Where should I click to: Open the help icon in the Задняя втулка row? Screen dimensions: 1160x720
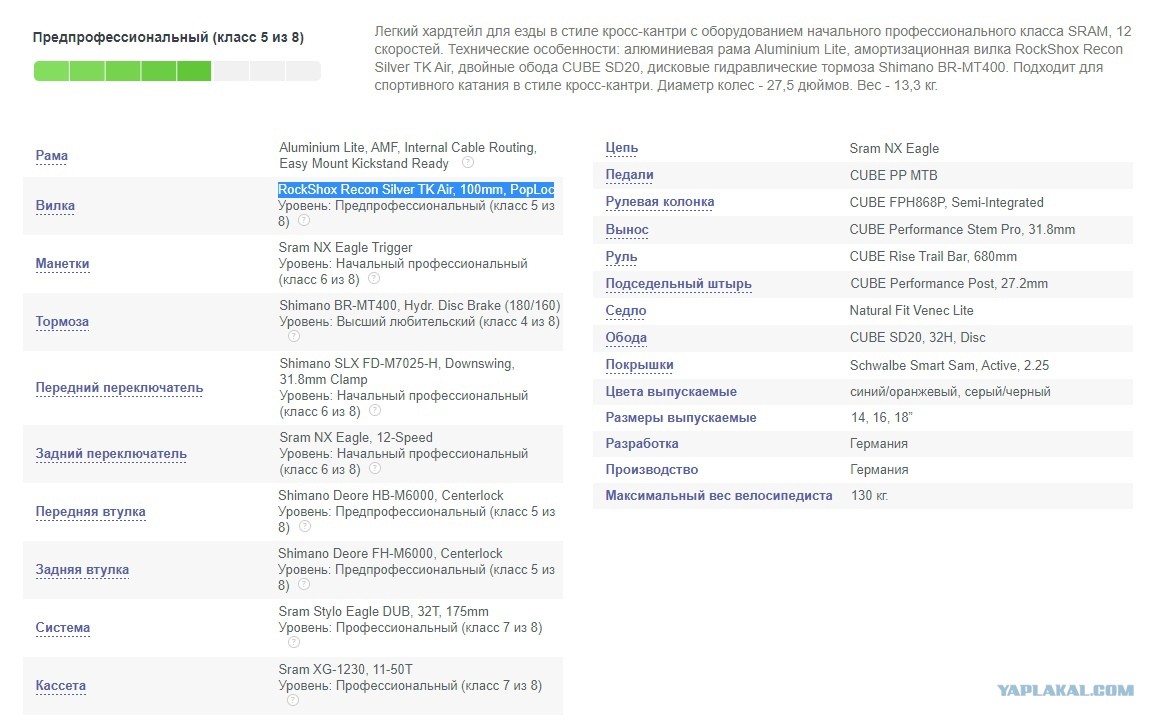coord(304,585)
